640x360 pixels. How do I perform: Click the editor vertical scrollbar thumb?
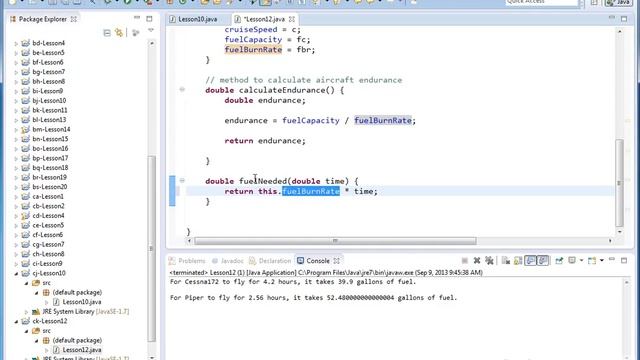click(620, 183)
